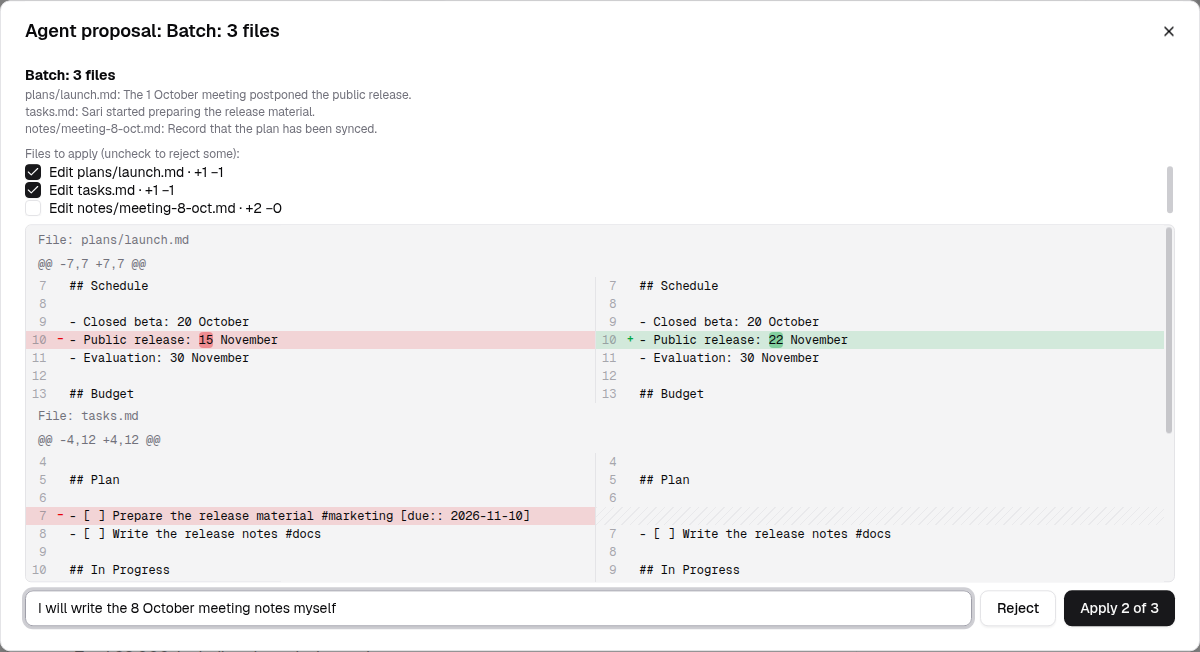Click Apply 2 of 3 button

pyautogui.click(x=1119, y=608)
